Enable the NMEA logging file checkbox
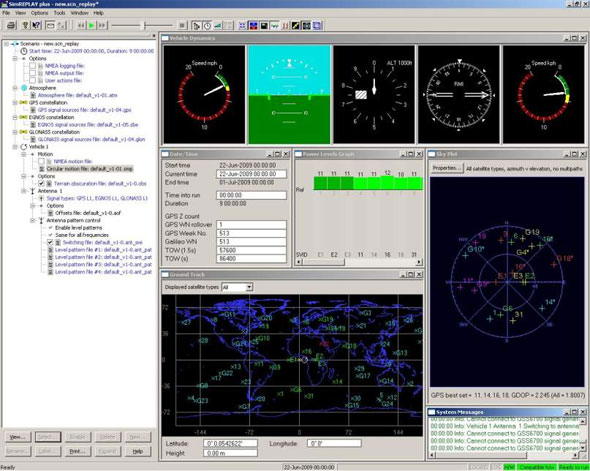Image resolution: width=590 pixels, height=471 pixels. 32,65
